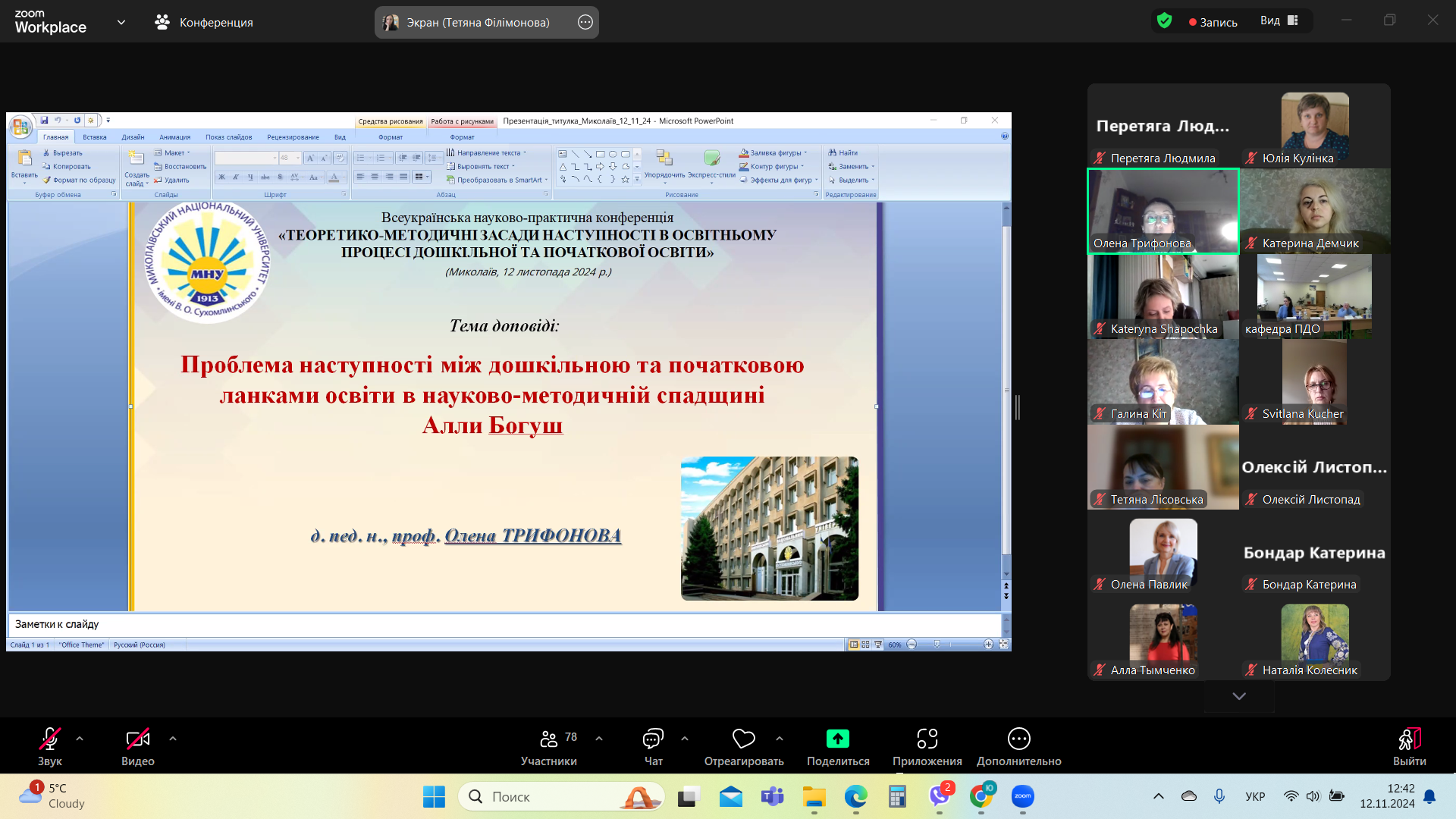Open the font name combo box
The height and width of the screenshot is (819, 1456).
pos(246,158)
